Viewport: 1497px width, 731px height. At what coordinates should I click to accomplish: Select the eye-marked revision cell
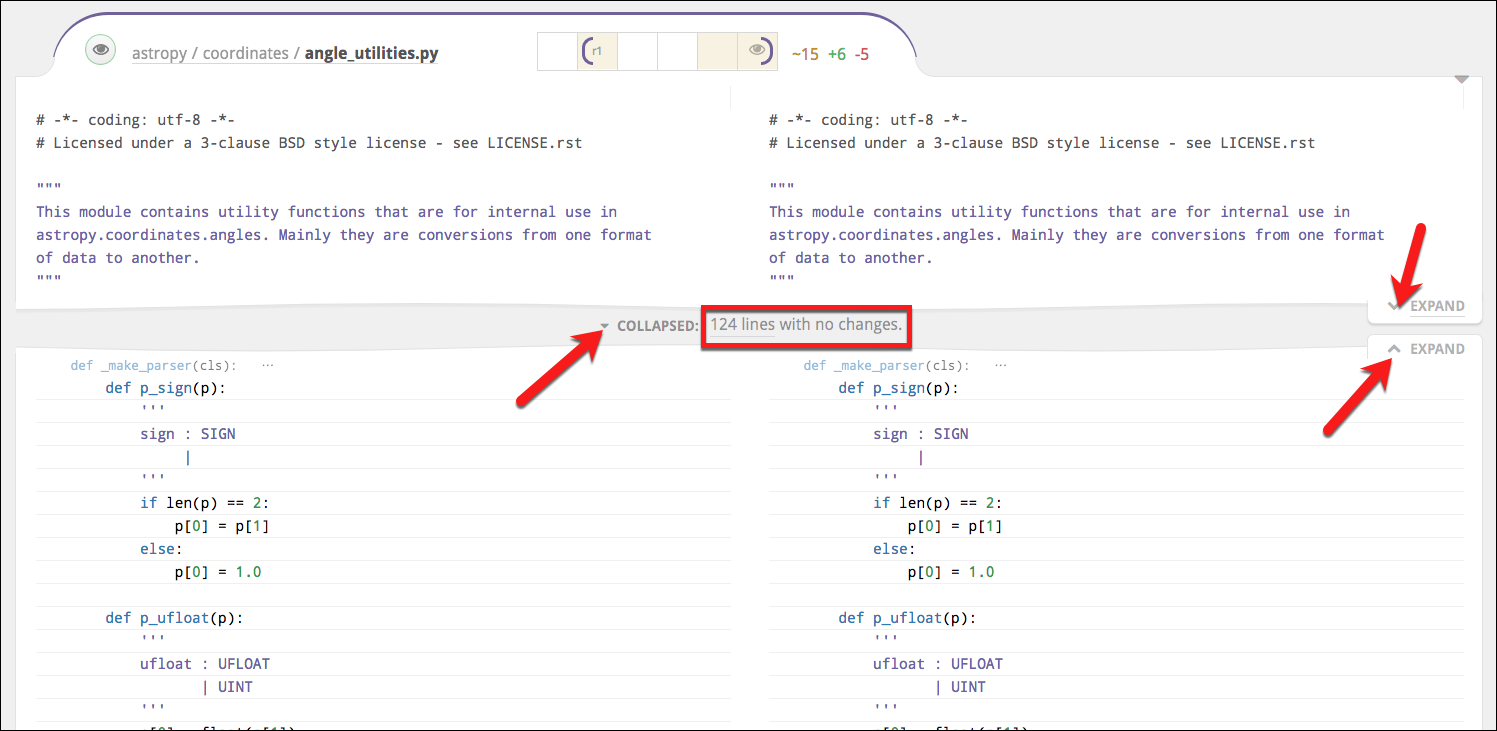757,51
